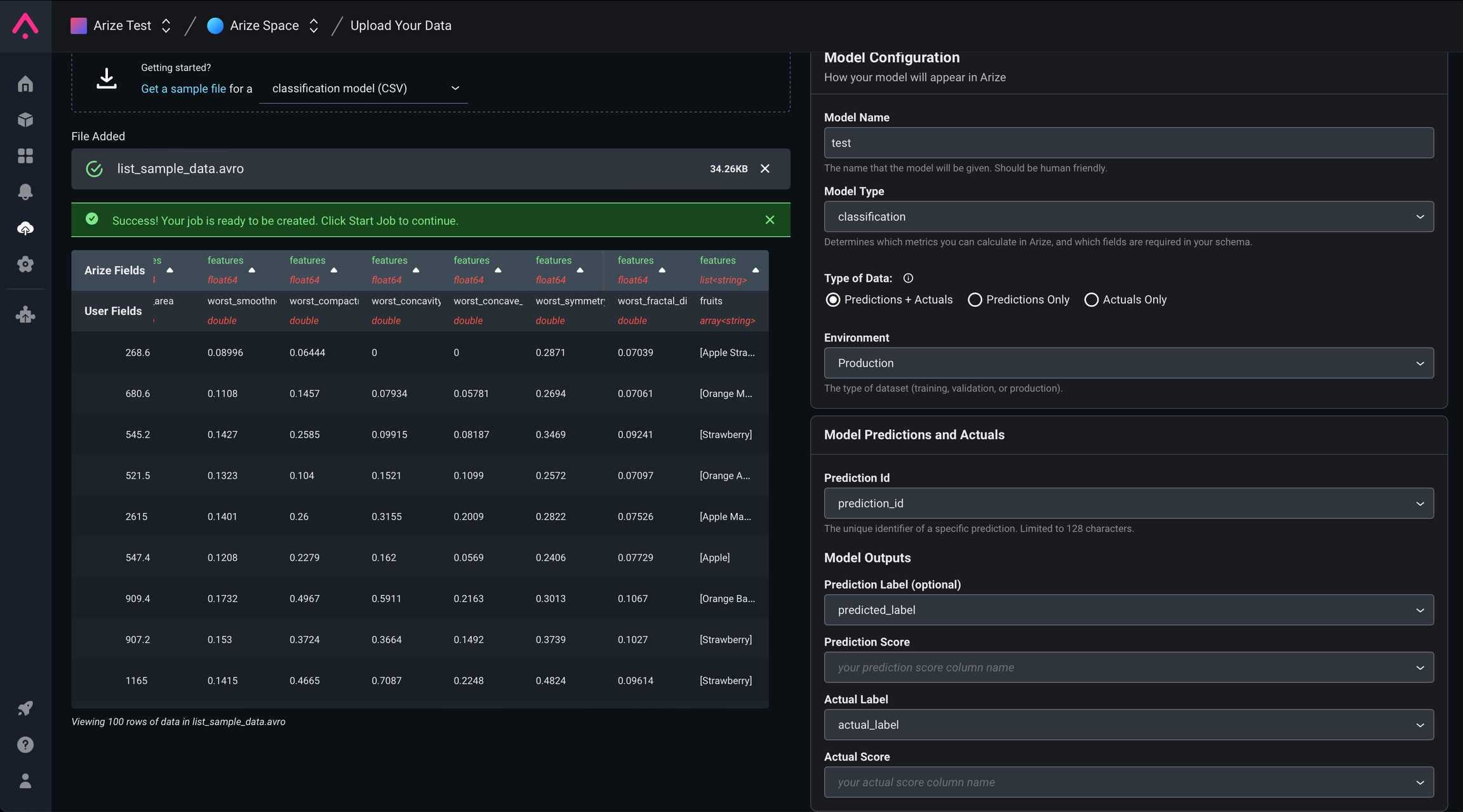
Task: Open the Environment Production dropdown
Action: [1128, 363]
